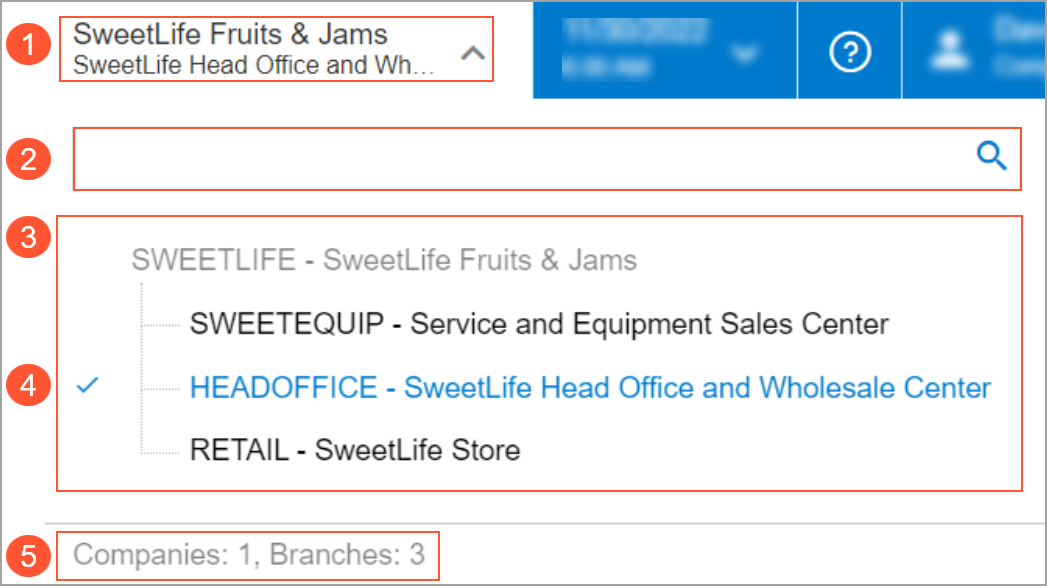Focus the branch search input box
Image resolution: width=1047 pixels, height=587 pixels.
pyautogui.click(x=520, y=158)
